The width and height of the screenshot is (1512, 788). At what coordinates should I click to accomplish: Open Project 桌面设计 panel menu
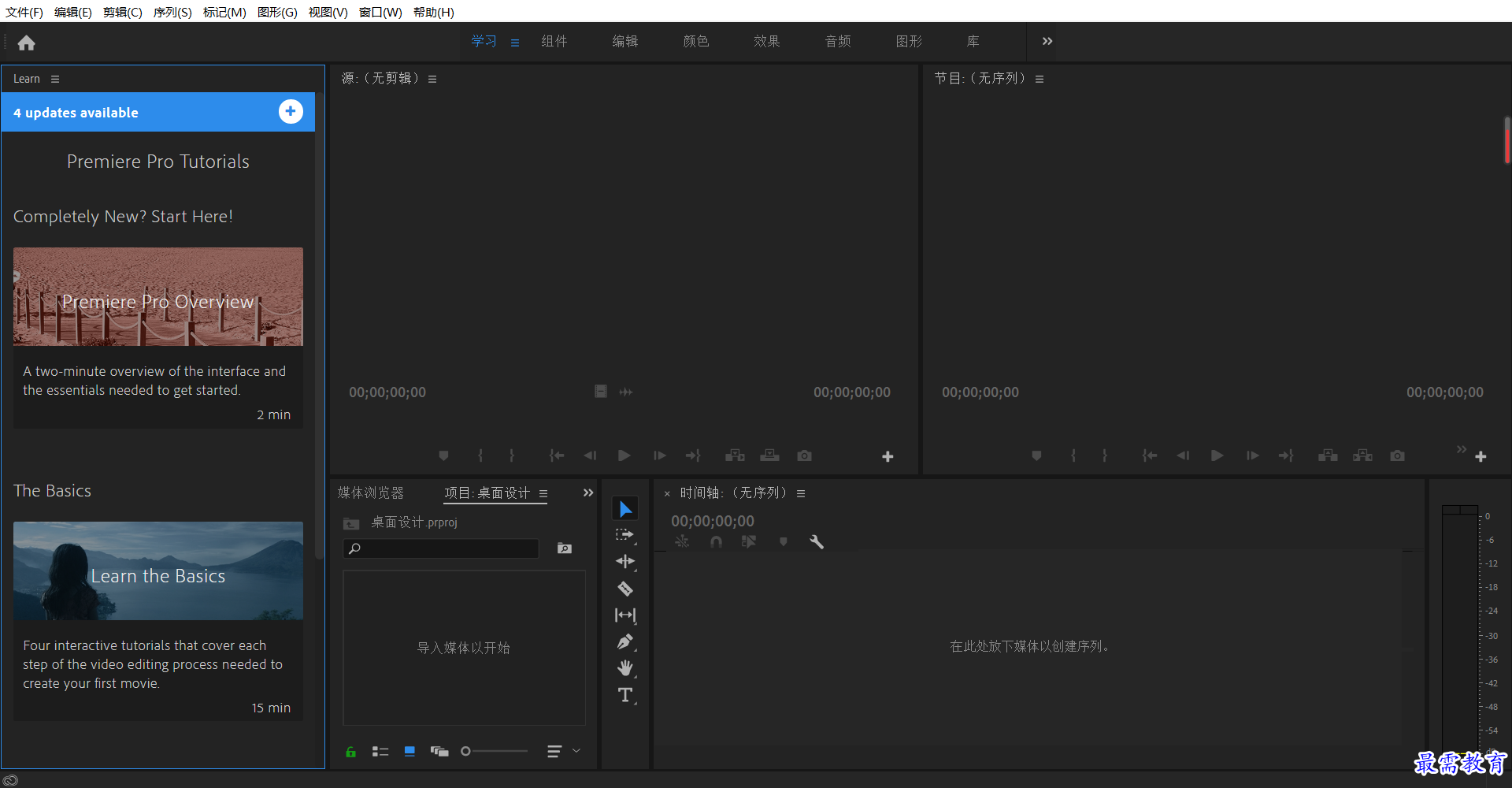543,493
